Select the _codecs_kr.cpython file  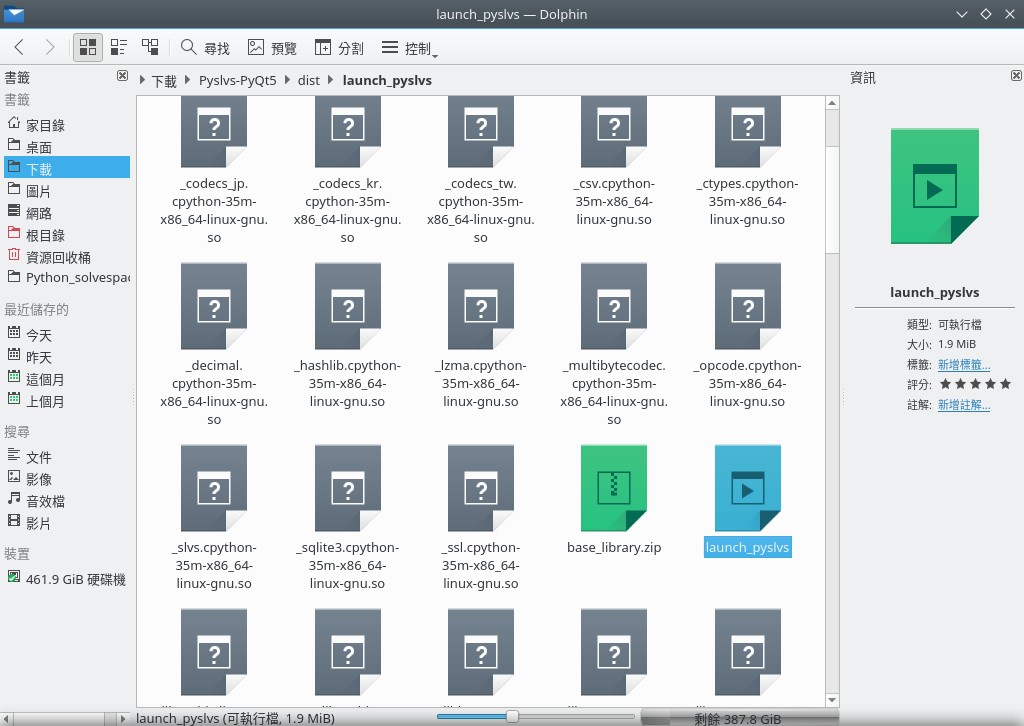pos(347,171)
